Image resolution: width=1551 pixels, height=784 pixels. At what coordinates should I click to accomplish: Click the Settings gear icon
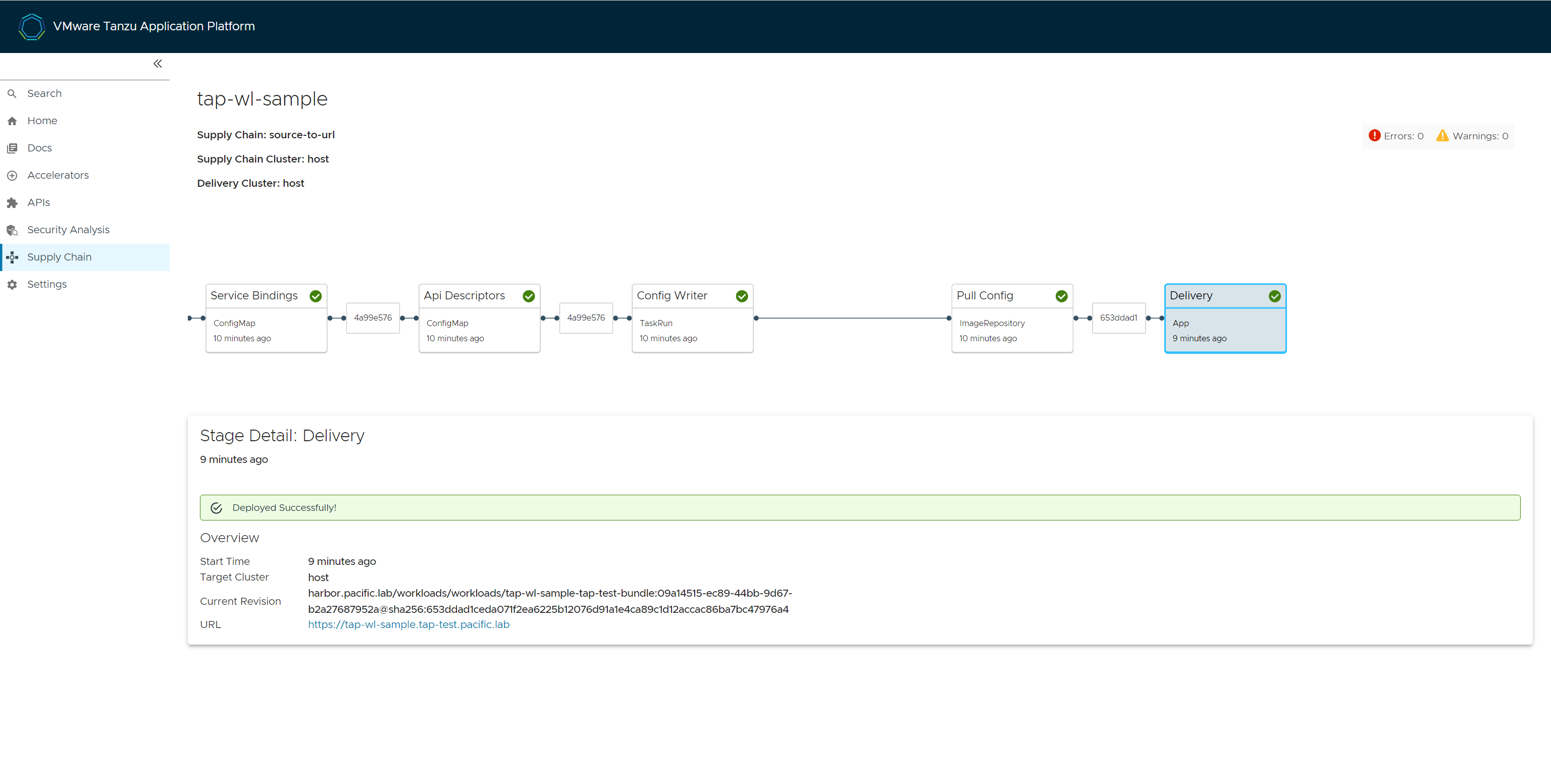(12, 284)
